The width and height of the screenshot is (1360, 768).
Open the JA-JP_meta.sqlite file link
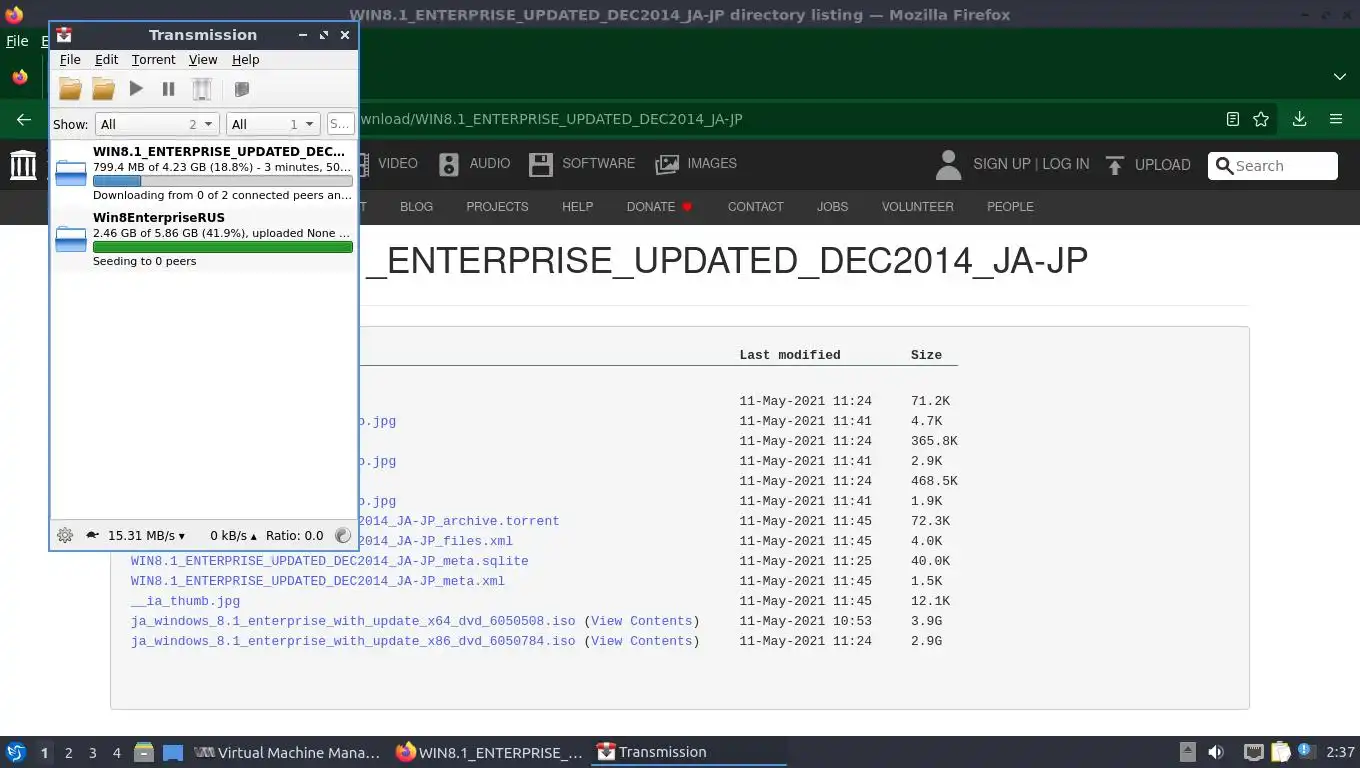[x=329, y=561]
